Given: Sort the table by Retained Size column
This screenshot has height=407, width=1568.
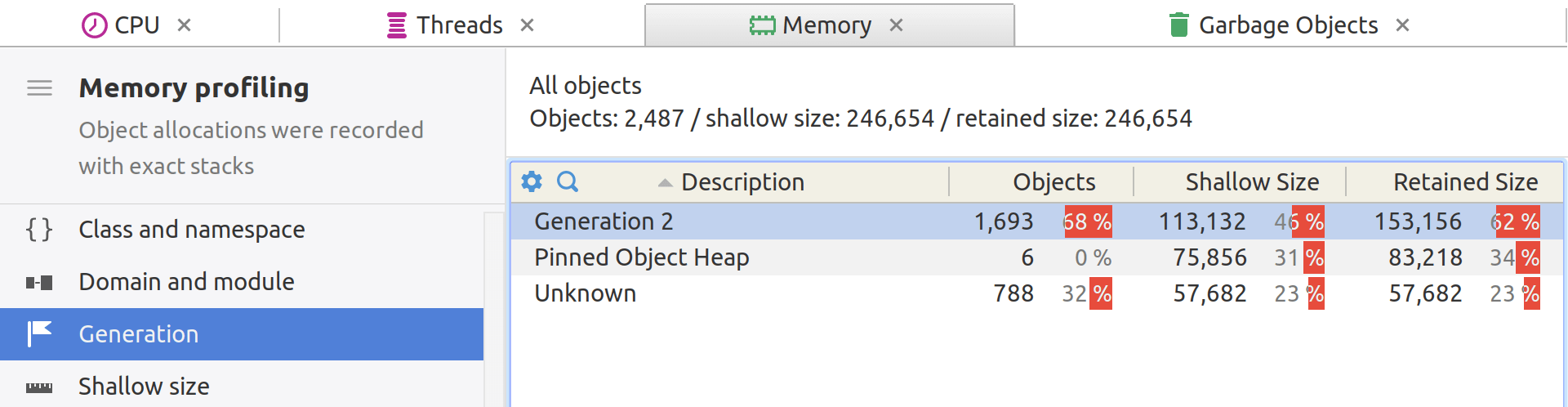Looking at the screenshot, I should coord(1466,182).
